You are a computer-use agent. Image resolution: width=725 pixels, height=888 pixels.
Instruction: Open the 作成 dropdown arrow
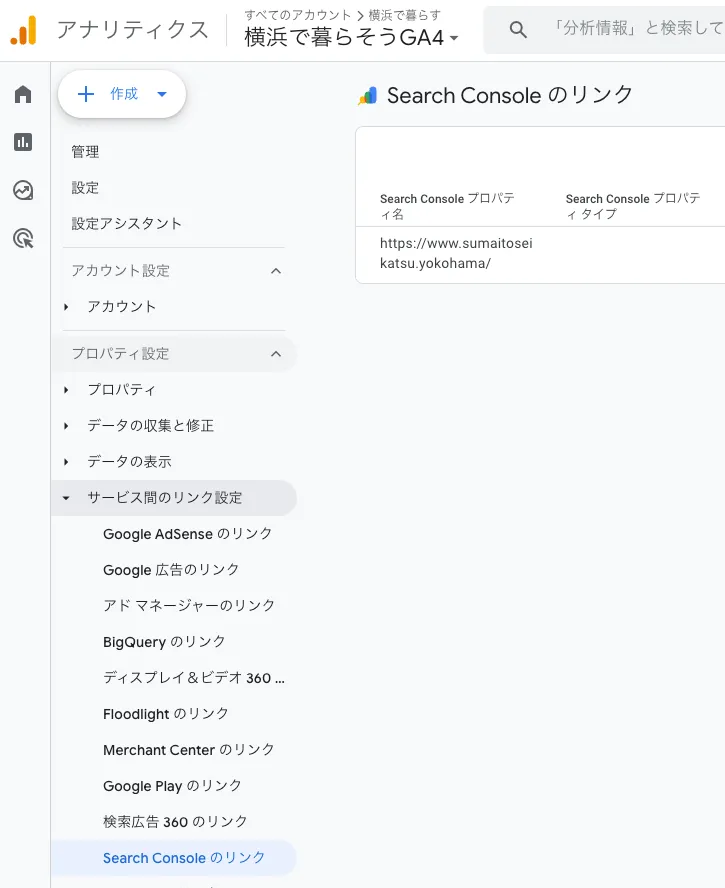(x=161, y=95)
